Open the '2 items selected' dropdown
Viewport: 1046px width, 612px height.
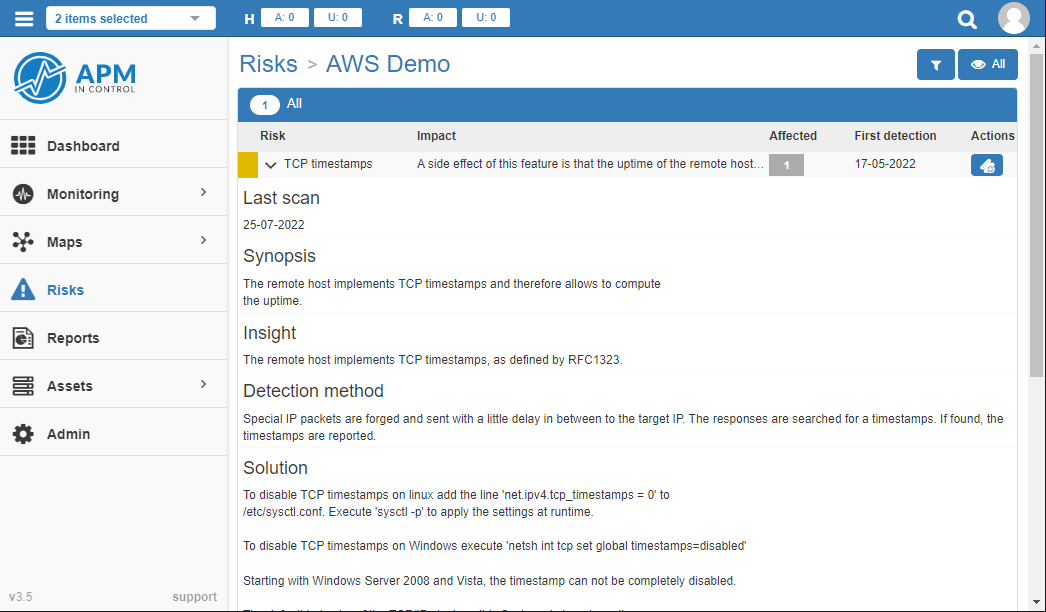(130, 17)
